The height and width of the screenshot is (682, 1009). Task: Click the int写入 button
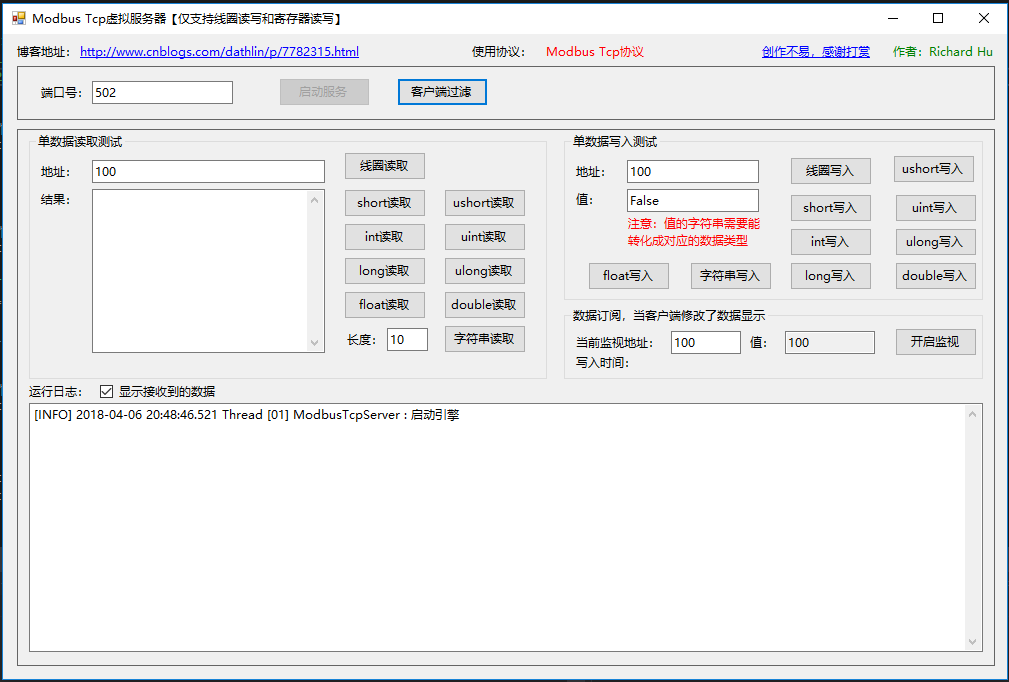831,242
